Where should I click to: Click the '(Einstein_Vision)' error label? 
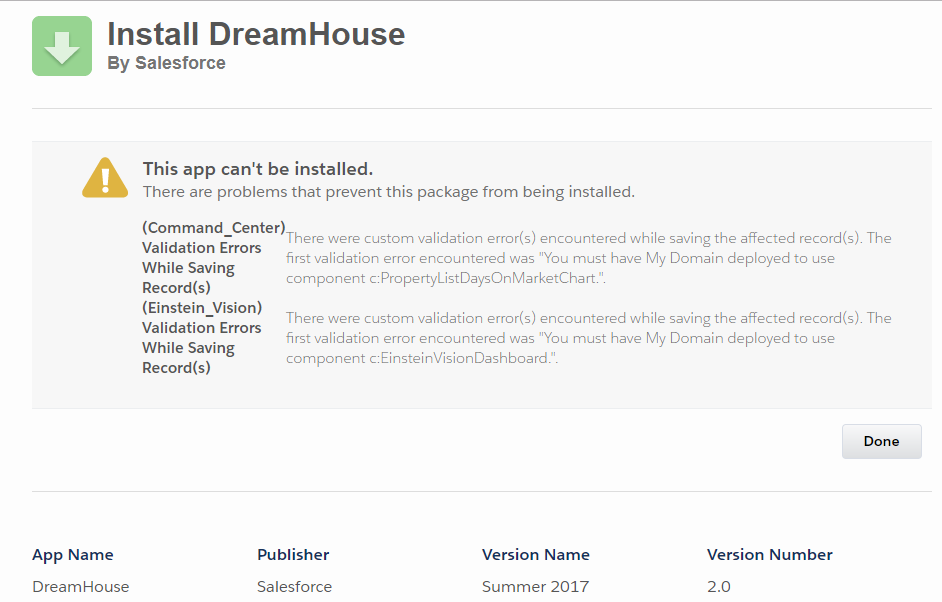click(x=202, y=308)
